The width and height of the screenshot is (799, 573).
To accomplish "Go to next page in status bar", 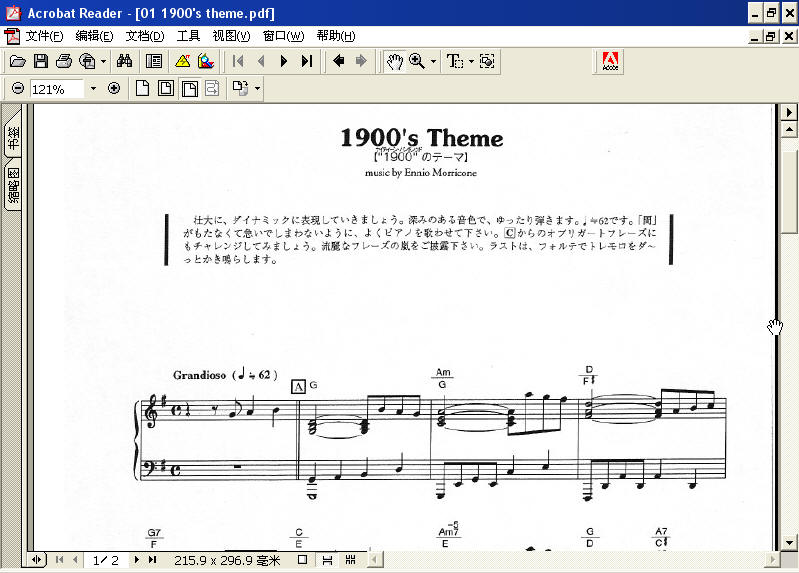I will click(x=137, y=560).
